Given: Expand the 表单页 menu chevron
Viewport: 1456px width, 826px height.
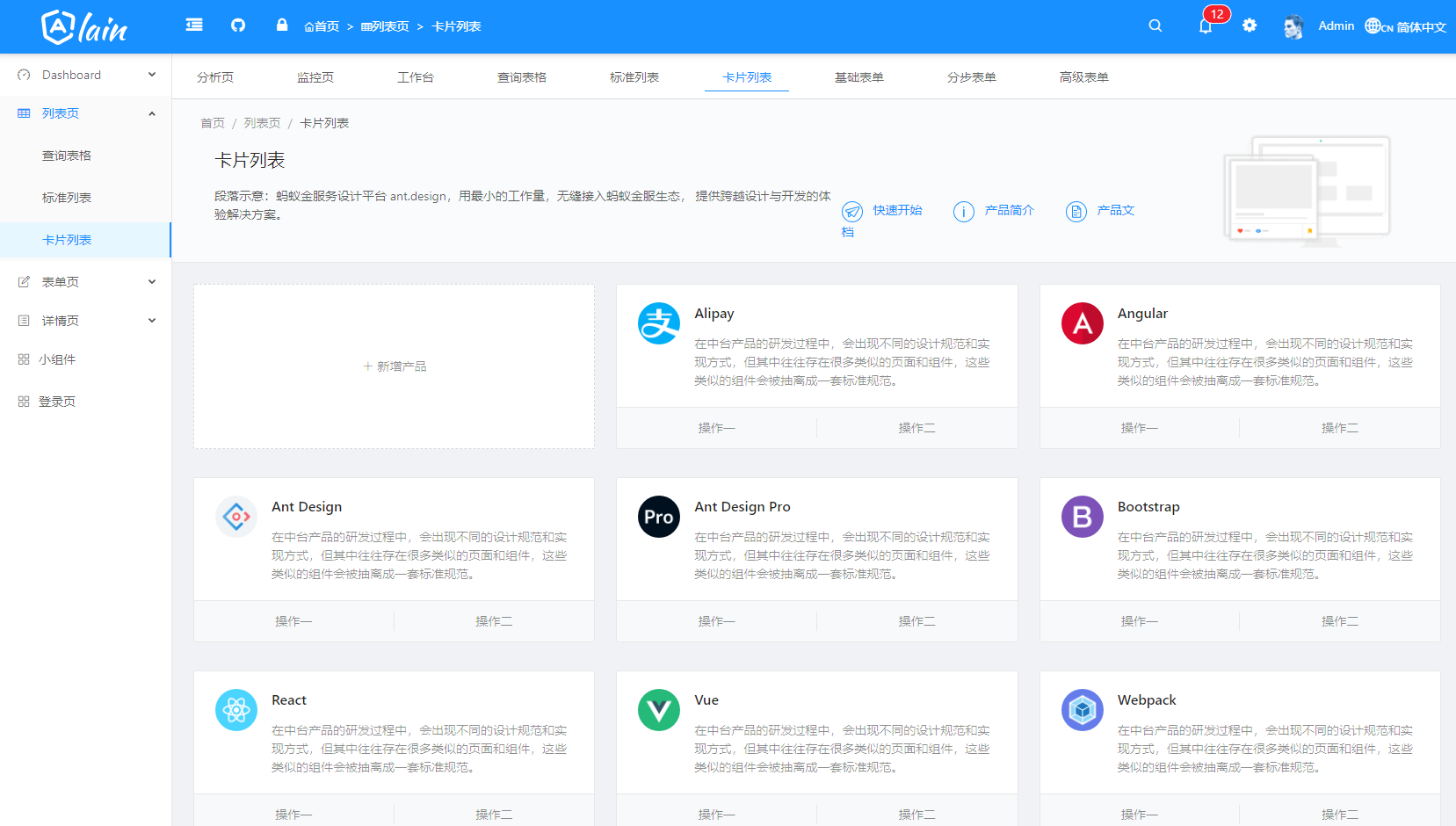Looking at the screenshot, I should pos(152,282).
